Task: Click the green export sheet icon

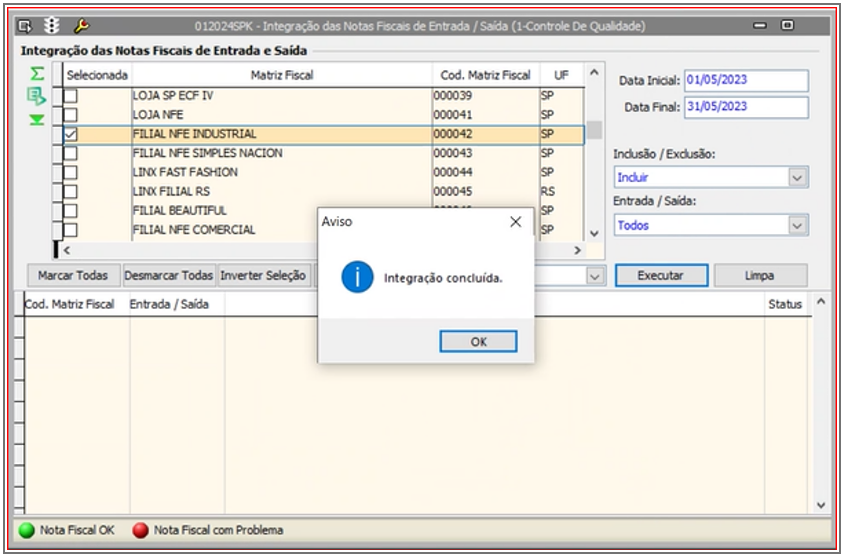Action: pyautogui.click(x=36, y=97)
